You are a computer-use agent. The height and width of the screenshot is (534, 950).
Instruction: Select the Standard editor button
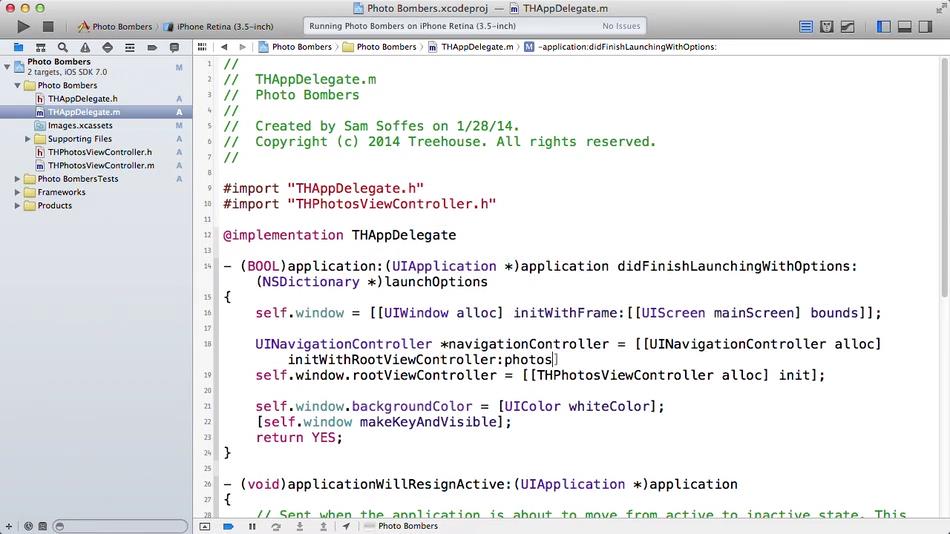(x=806, y=27)
